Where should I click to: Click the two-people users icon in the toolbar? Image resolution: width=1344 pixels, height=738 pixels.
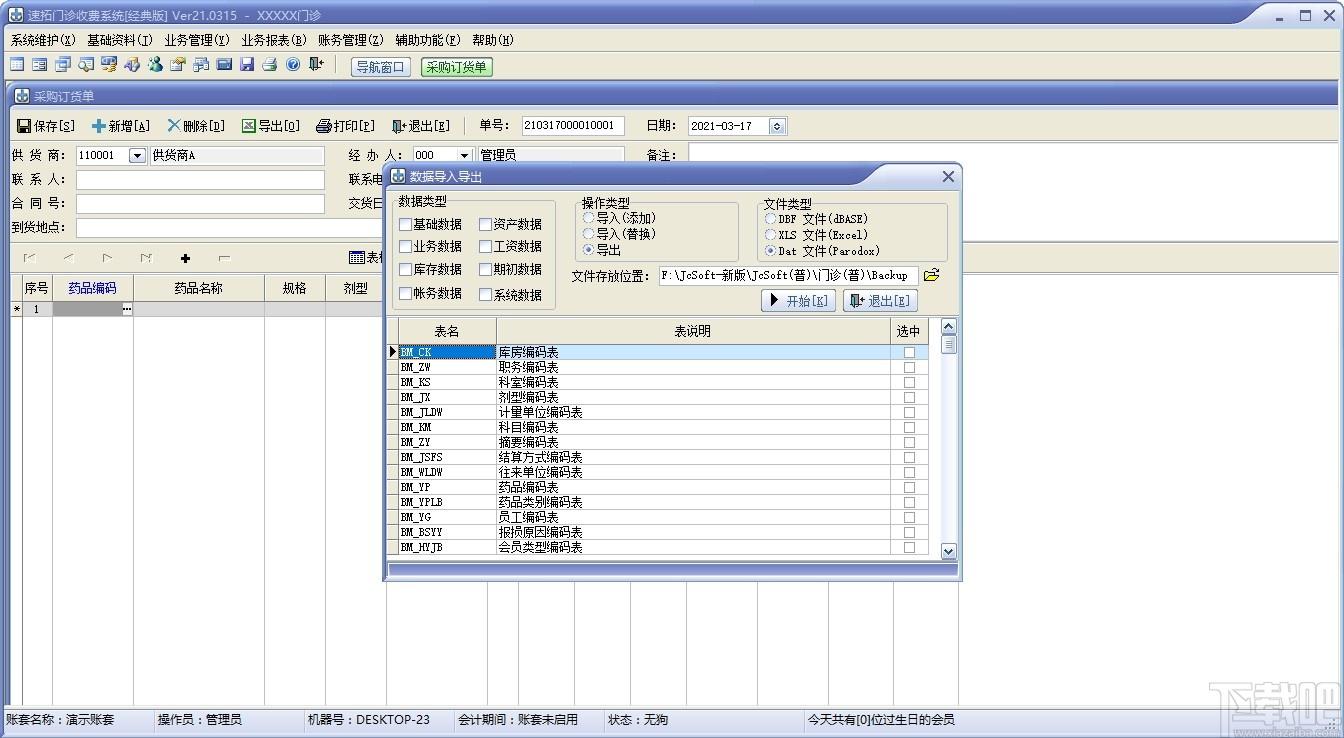[155, 65]
